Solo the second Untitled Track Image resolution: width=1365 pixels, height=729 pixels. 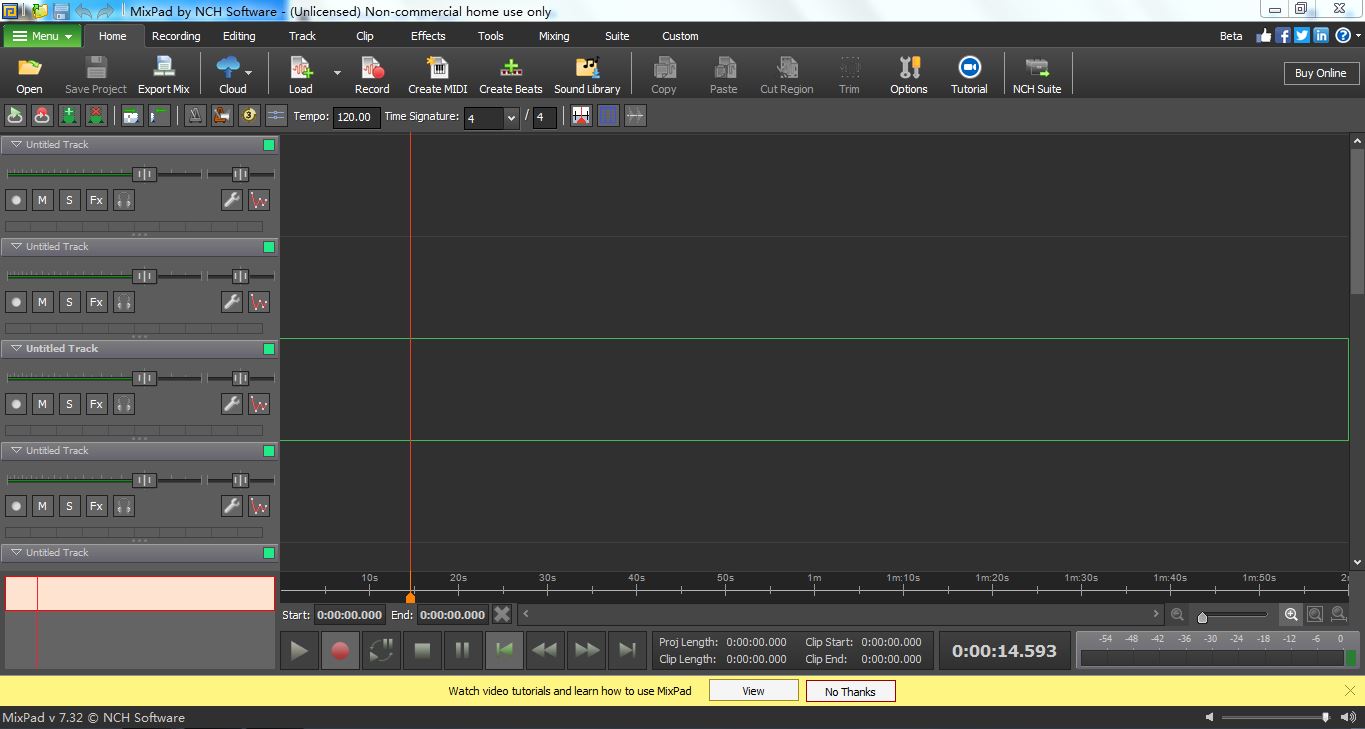point(69,302)
